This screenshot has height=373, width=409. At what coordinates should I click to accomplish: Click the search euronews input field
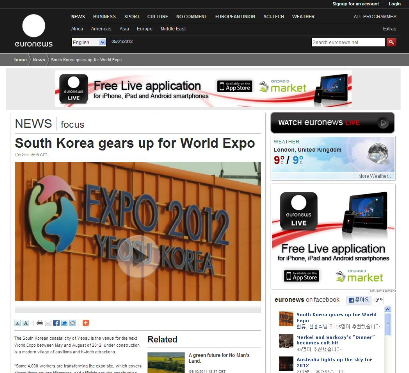[348, 42]
